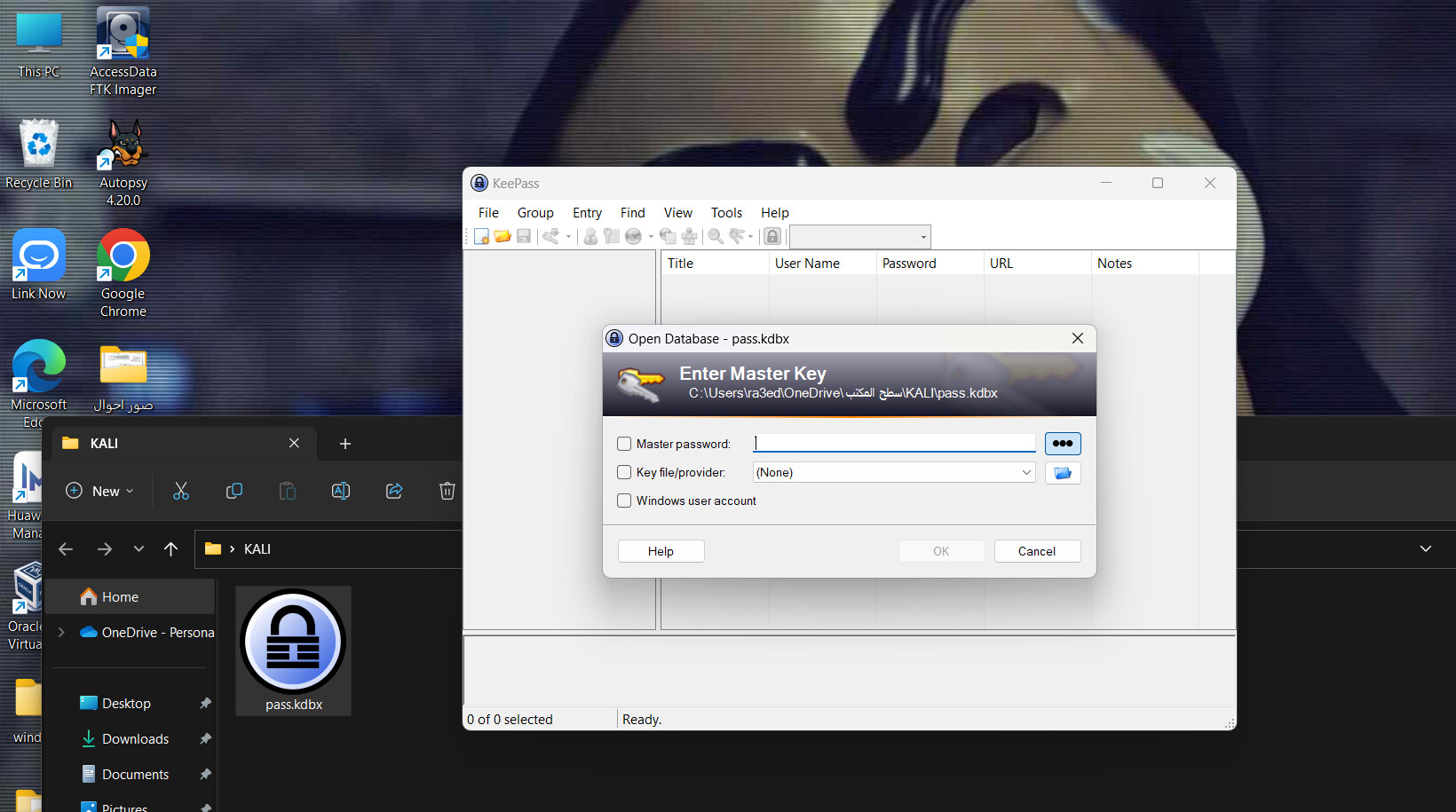Click the Help button in the dialog
This screenshot has height=812, width=1456.
661,551
